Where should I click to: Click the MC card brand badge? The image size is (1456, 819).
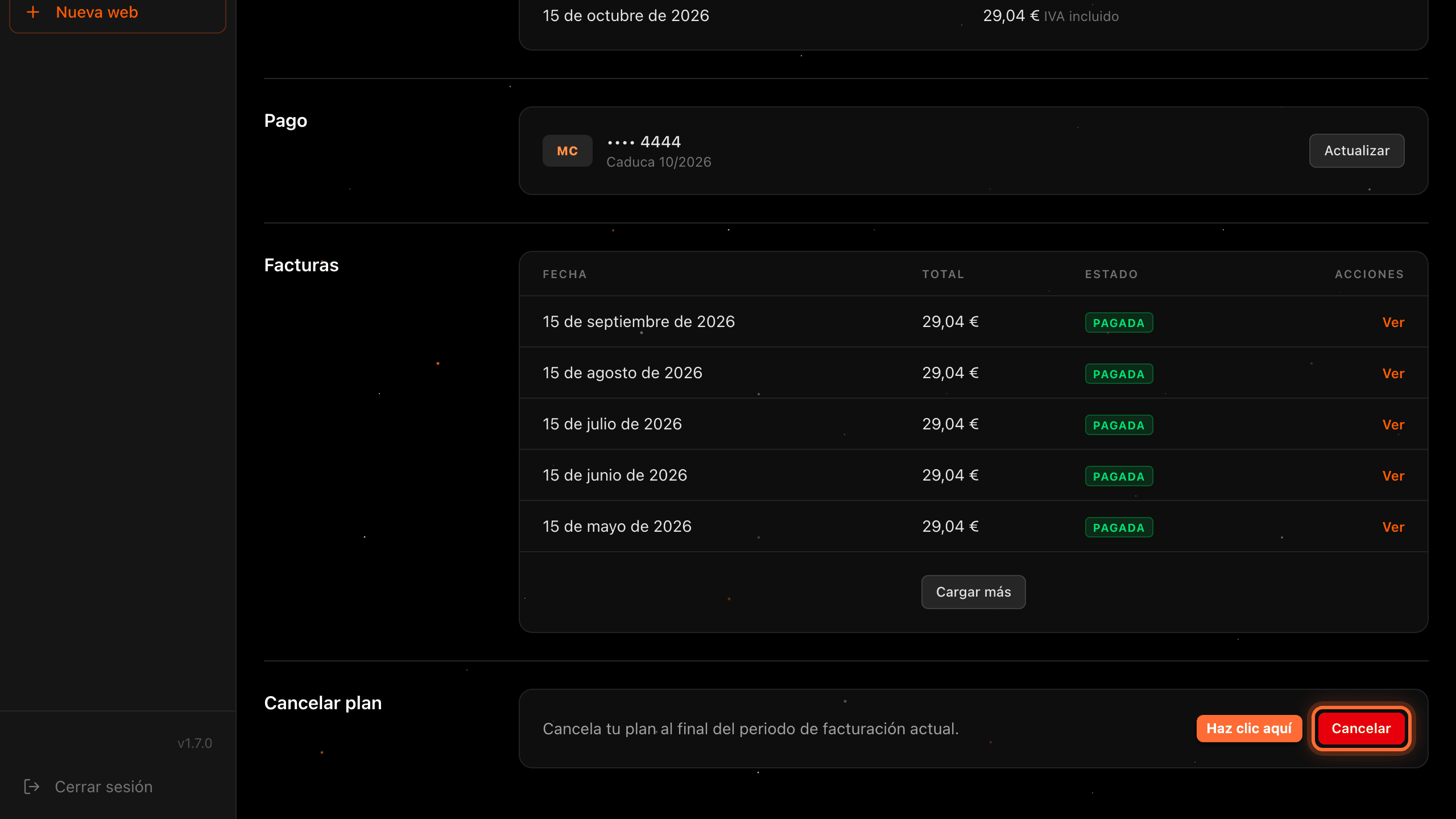567,151
